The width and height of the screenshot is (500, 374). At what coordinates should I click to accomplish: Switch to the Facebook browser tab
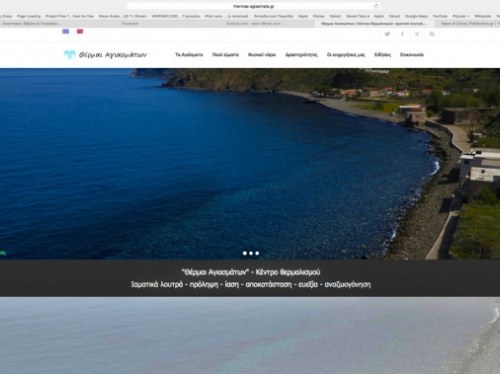click(130, 24)
